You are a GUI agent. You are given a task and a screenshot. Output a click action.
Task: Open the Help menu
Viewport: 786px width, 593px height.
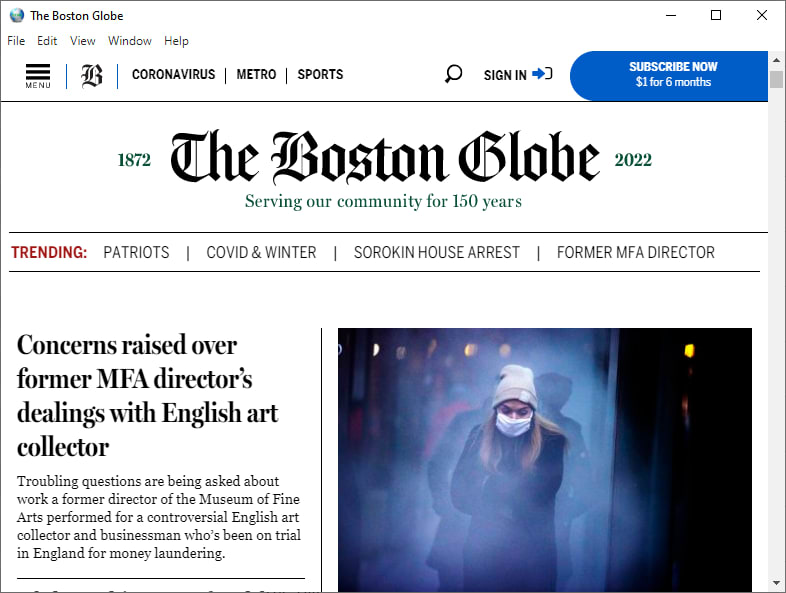pos(176,41)
